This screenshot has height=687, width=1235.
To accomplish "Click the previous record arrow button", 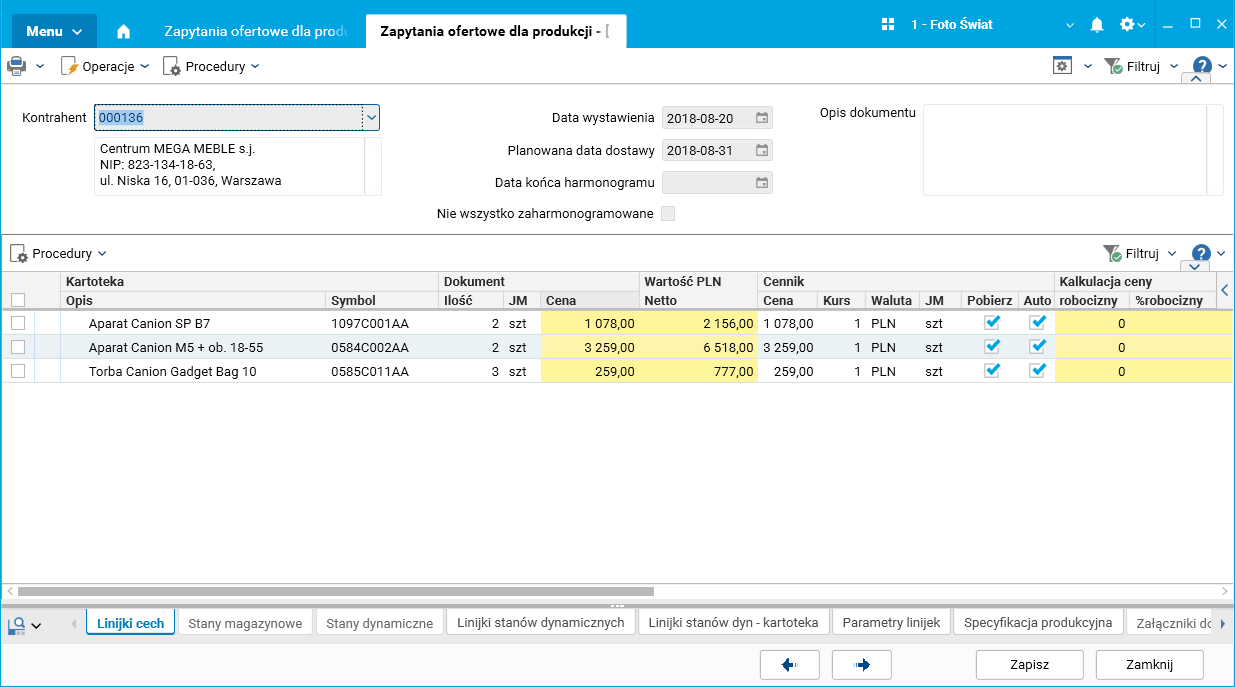I will tap(789, 665).
